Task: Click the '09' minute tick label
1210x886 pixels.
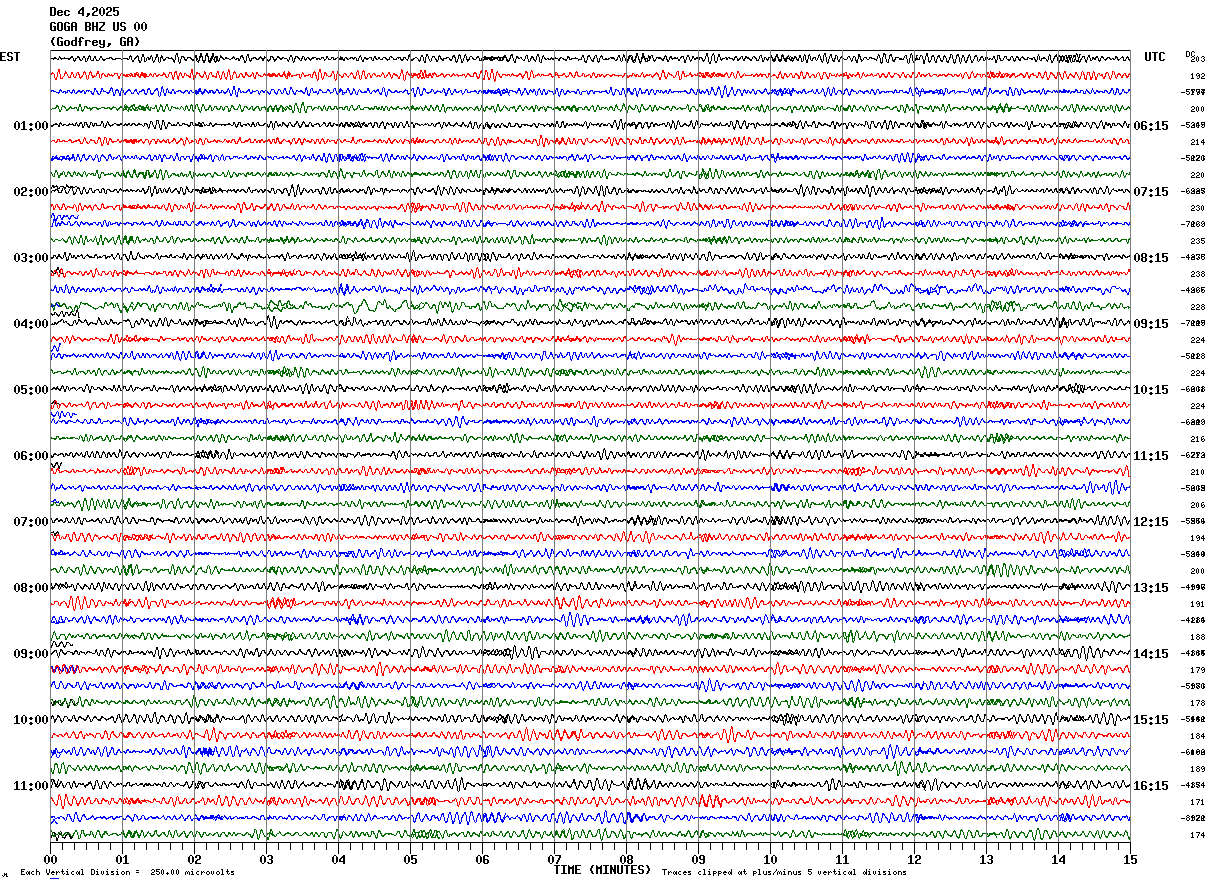Action: [x=698, y=859]
